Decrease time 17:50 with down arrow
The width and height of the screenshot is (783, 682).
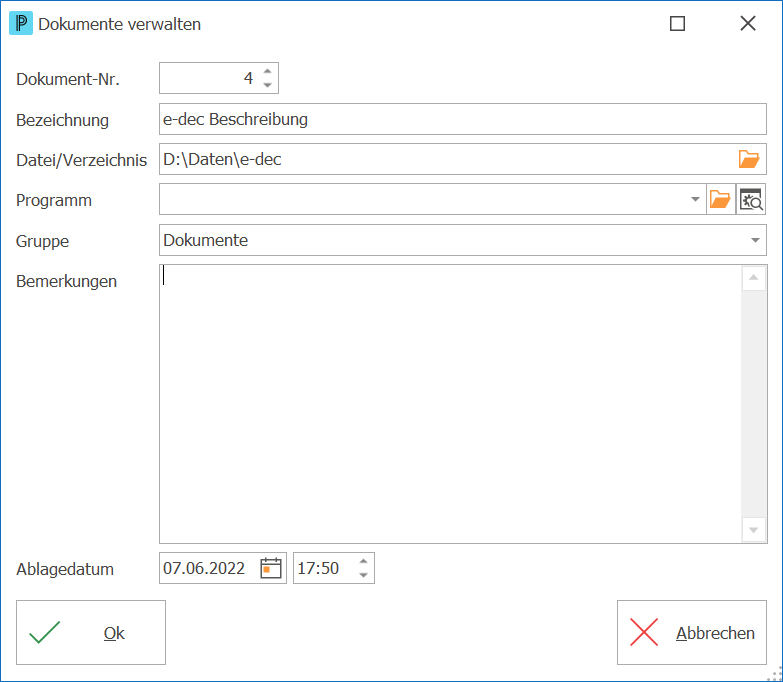click(x=364, y=575)
